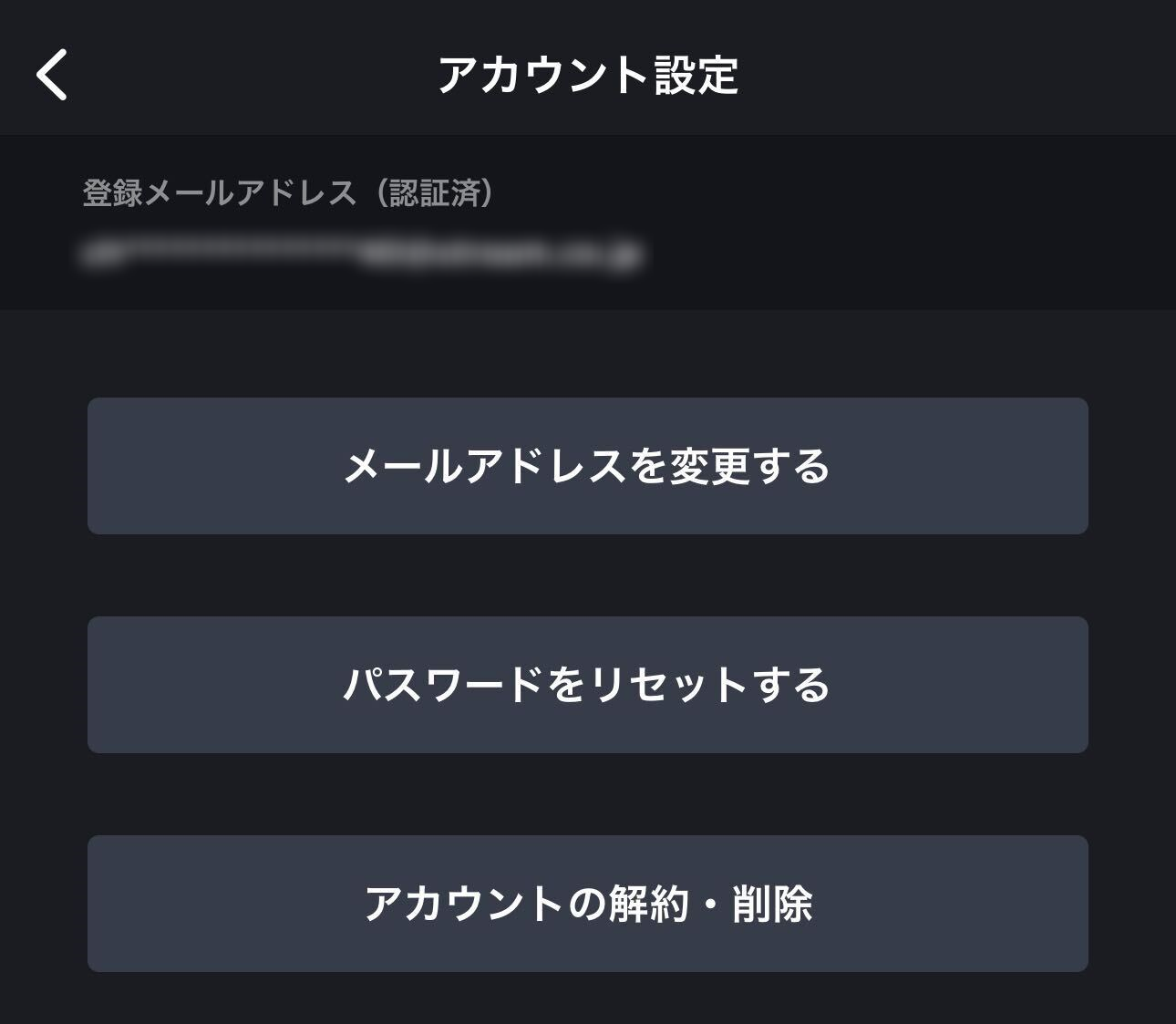Click the アカウント設定 header title
The image size is (1176, 1024).
[x=587, y=75]
